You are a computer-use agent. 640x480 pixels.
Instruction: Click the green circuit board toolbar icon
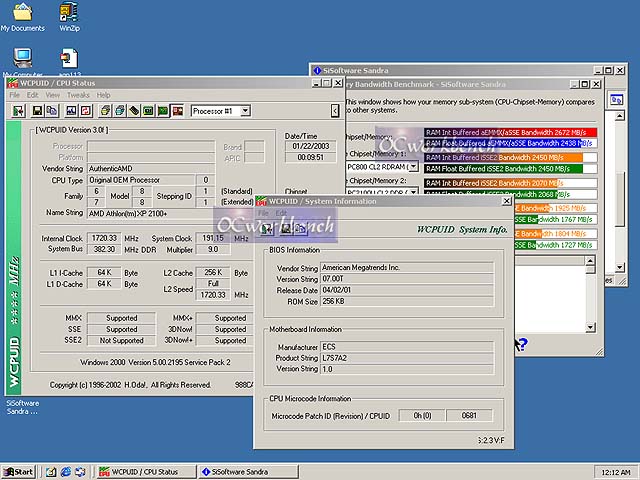148,111
